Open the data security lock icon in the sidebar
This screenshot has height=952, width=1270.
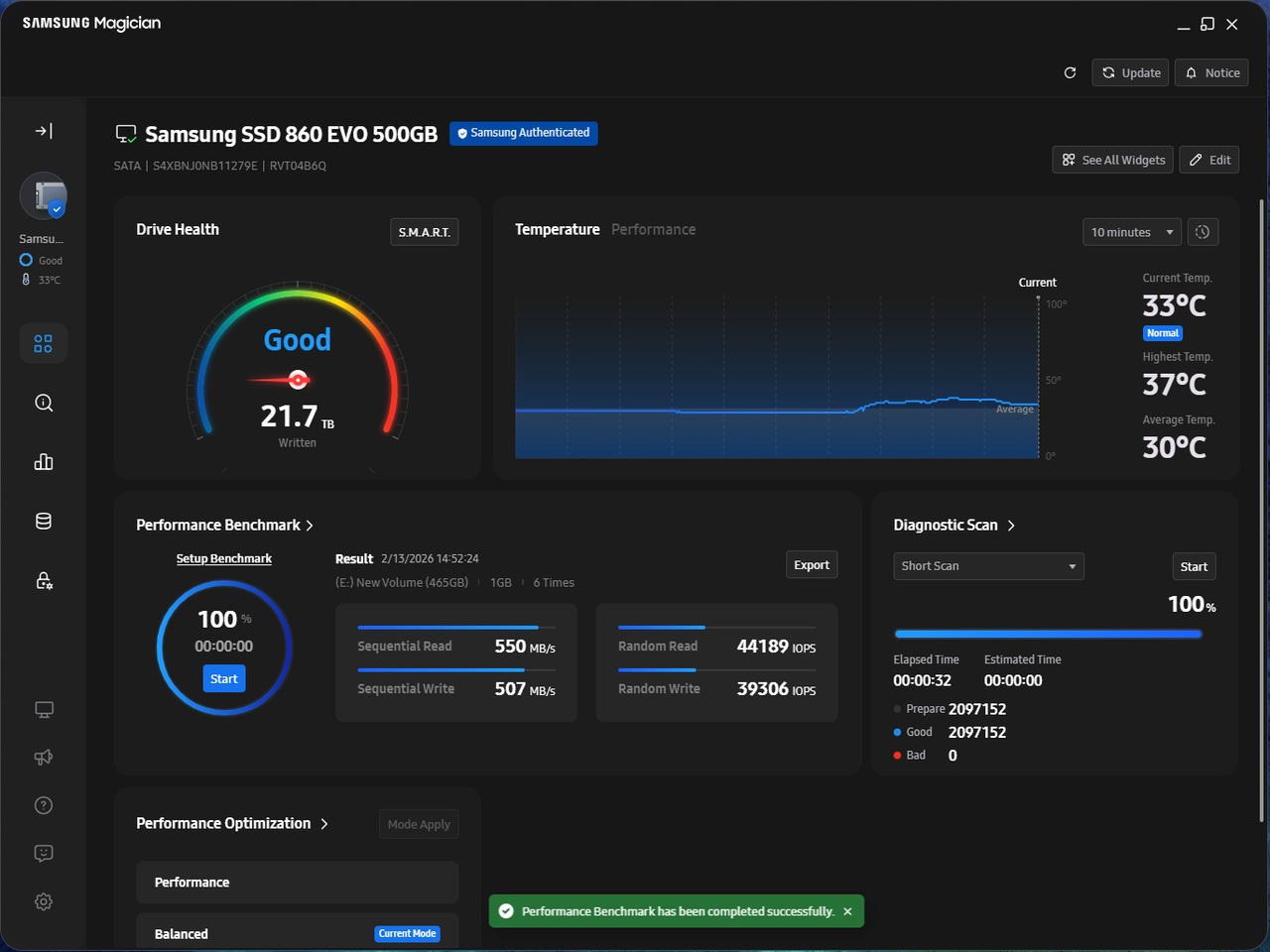pos(44,580)
